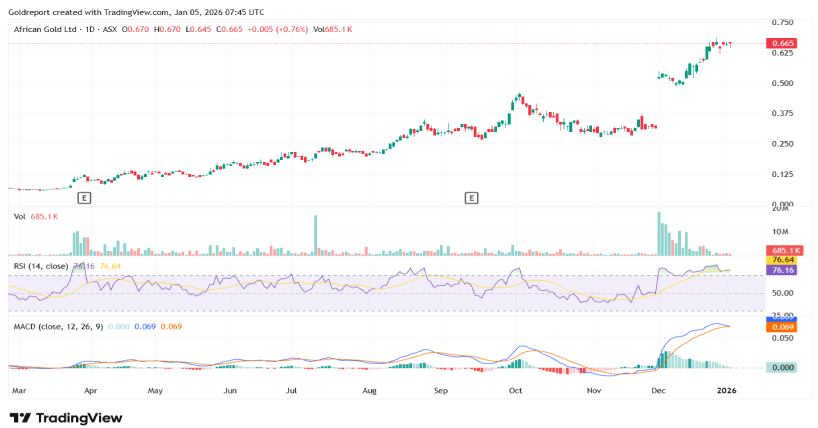818x428 pixels.
Task: Open the MACD (close, 12, 26, 9) legend
Action: pyautogui.click(x=58, y=327)
